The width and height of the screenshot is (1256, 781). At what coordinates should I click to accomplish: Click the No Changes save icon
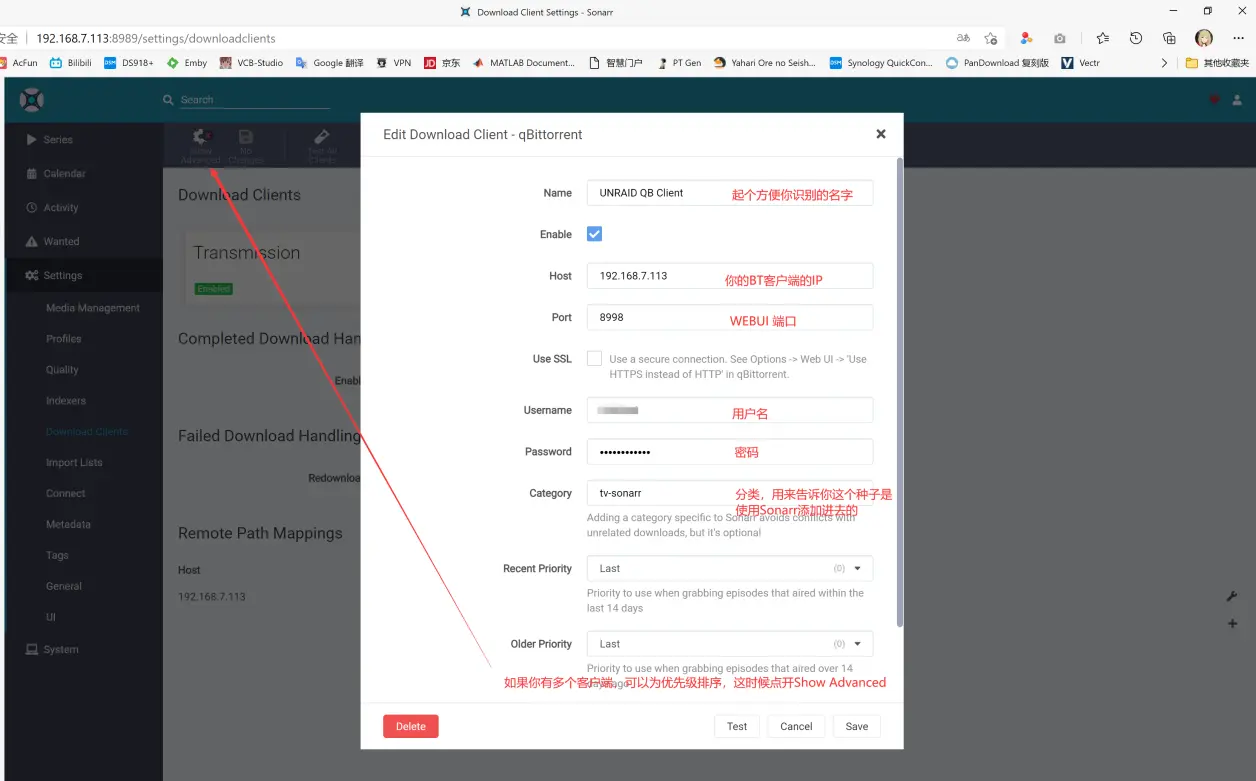[x=246, y=137]
